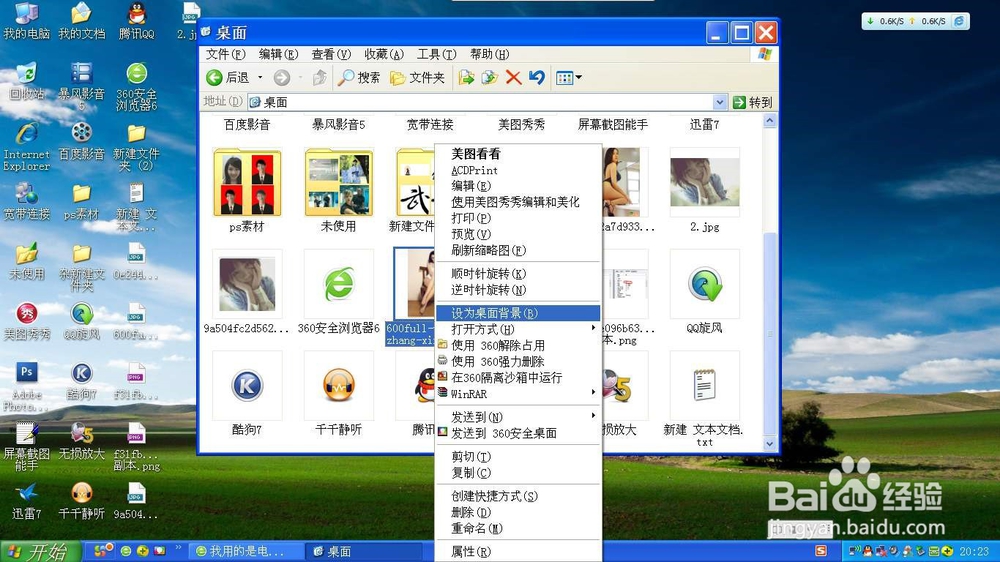Open the 搜索 search tool
The width and height of the screenshot is (1000, 562).
coord(358,78)
